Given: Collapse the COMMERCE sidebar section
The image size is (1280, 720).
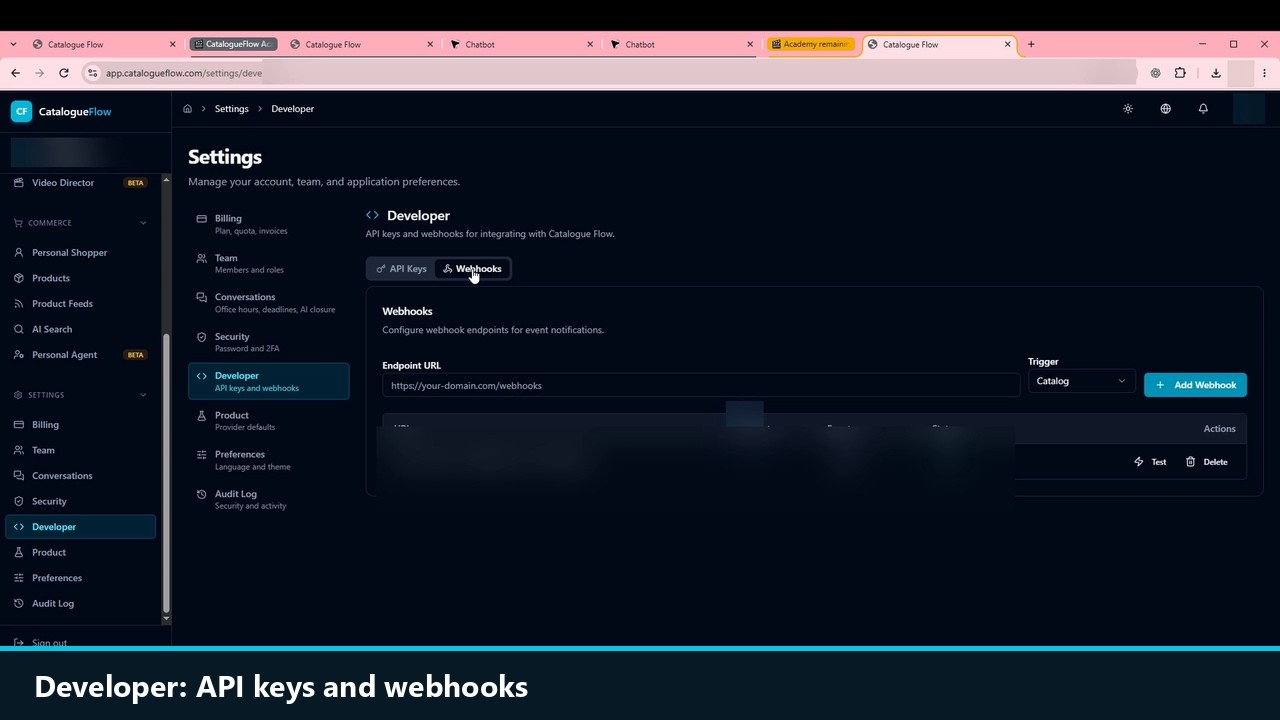Looking at the screenshot, I should click(x=143, y=223).
